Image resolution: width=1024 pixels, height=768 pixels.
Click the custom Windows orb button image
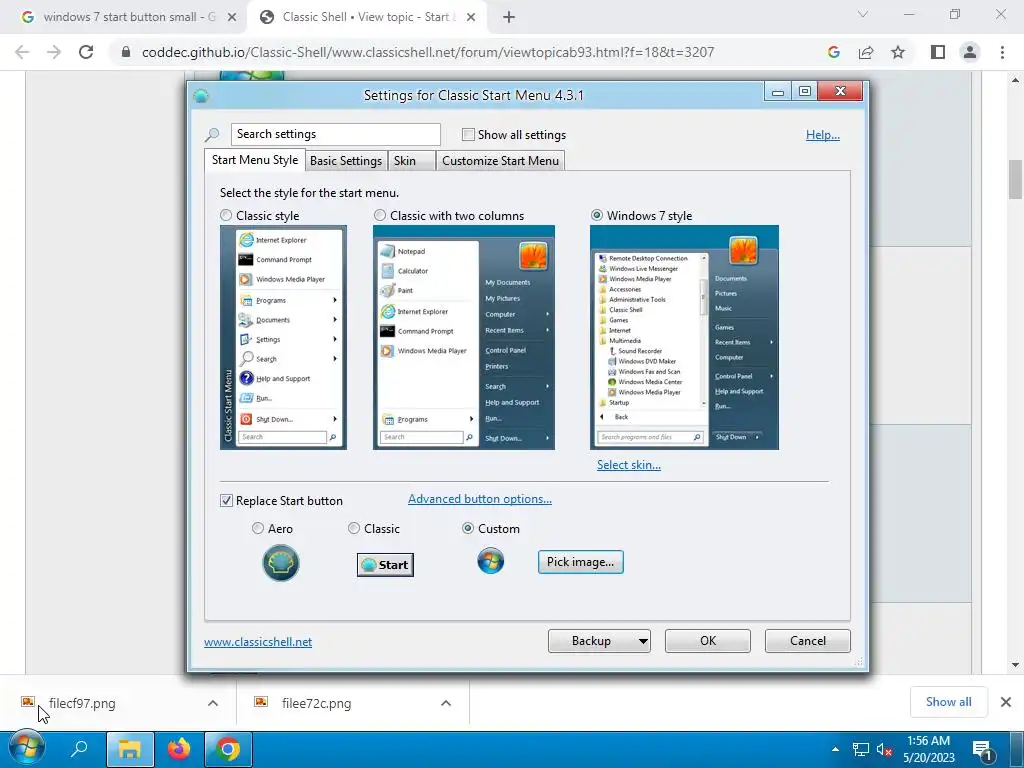490,561
